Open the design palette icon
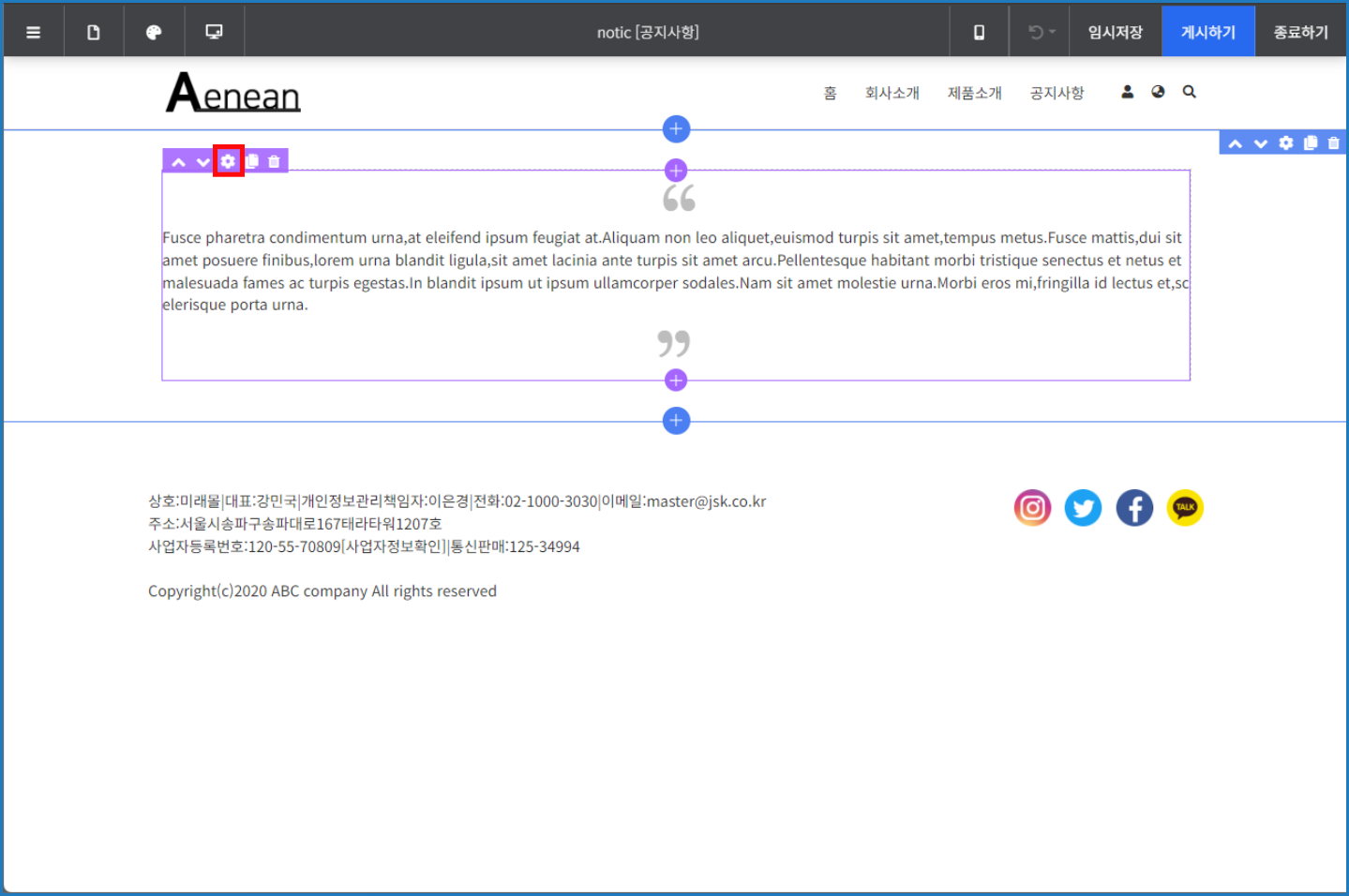Viewport: 1349px width, 896px height. point(154,32)
